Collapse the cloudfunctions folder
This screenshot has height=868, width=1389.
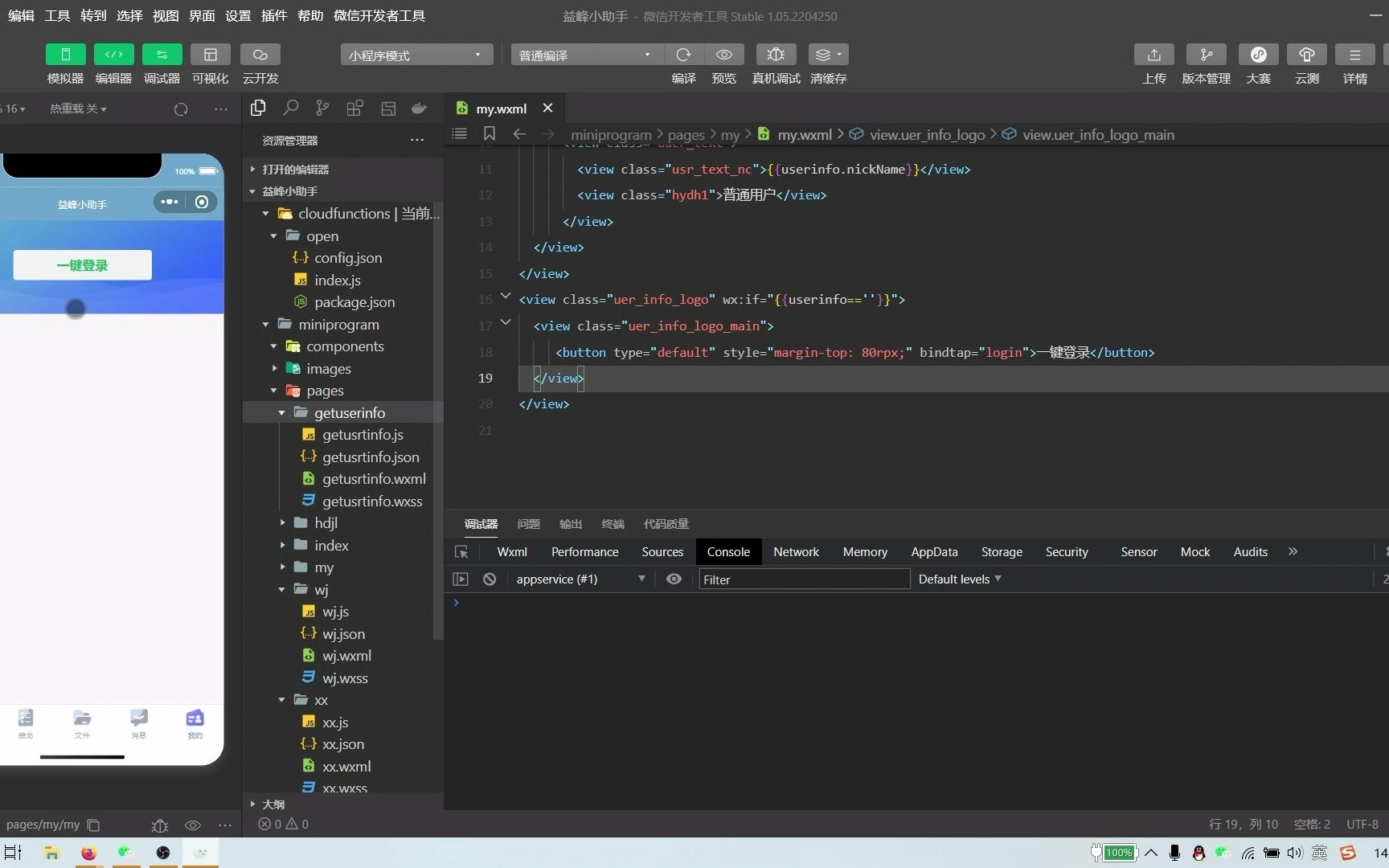266,214
